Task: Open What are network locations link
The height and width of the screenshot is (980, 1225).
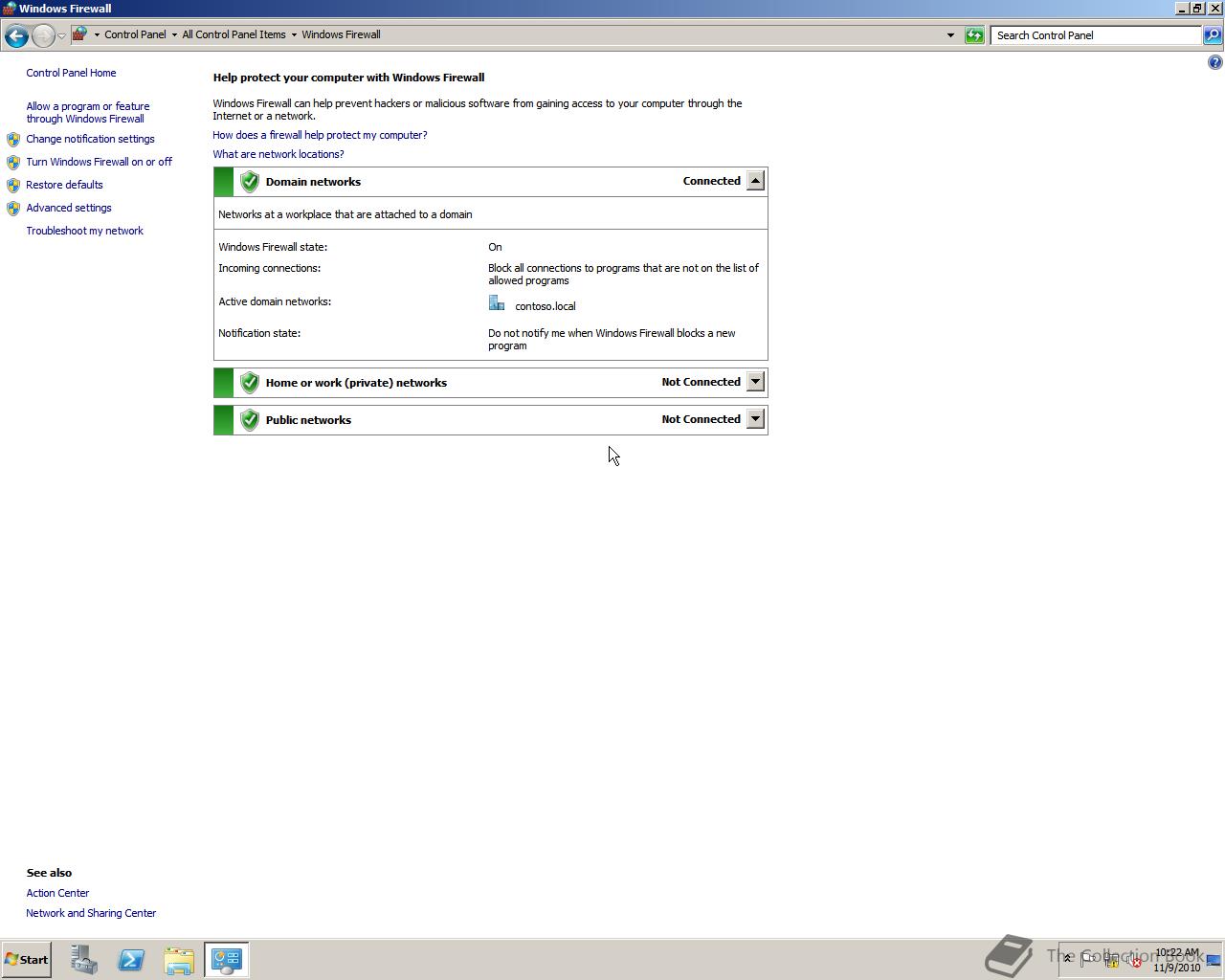Action: [278, 154]
